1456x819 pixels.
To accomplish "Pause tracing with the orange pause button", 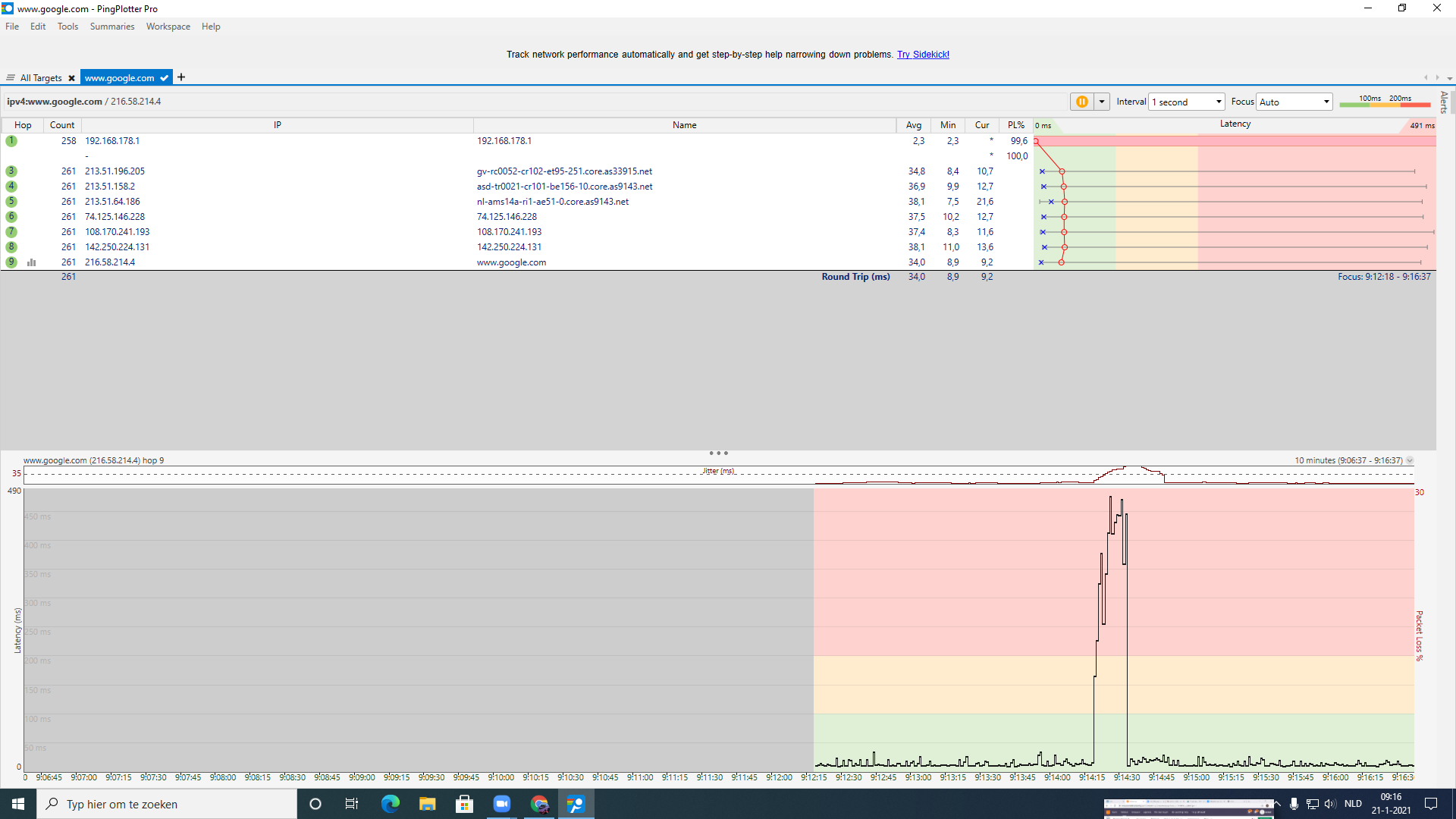I will point(1082,102).
